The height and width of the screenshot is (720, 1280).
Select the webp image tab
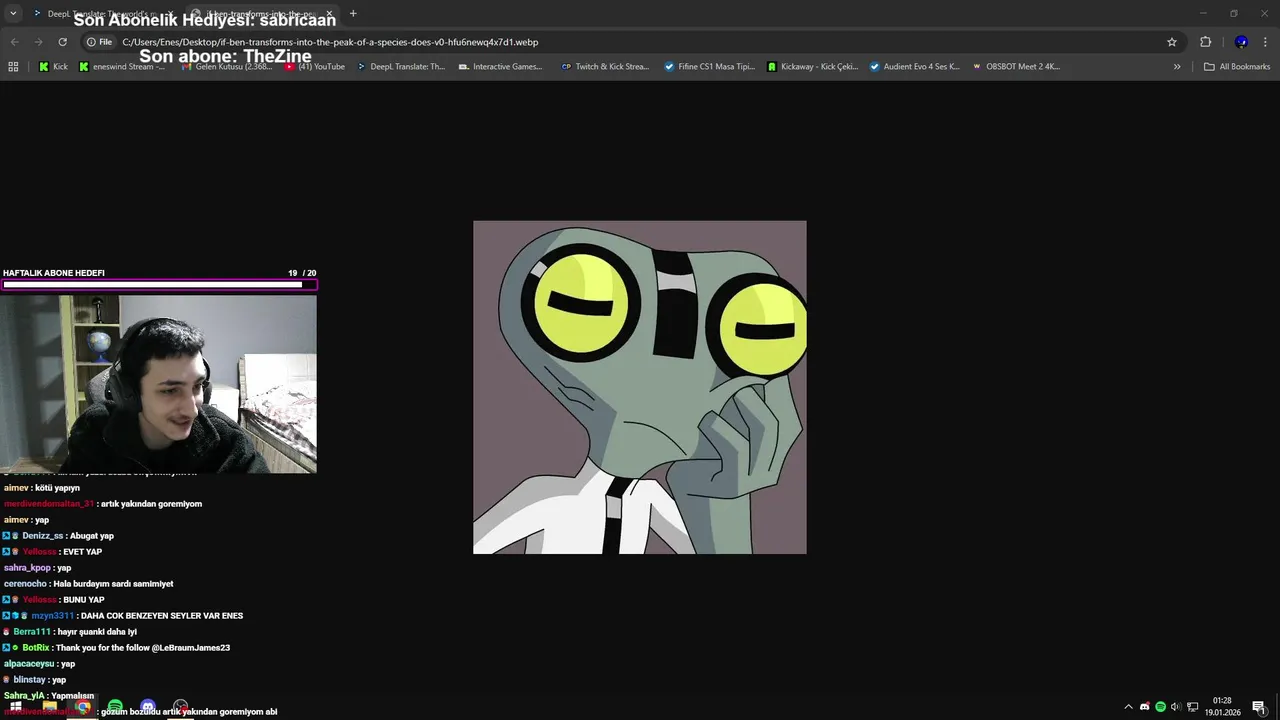pyautogui.click(x=262, y=14)
